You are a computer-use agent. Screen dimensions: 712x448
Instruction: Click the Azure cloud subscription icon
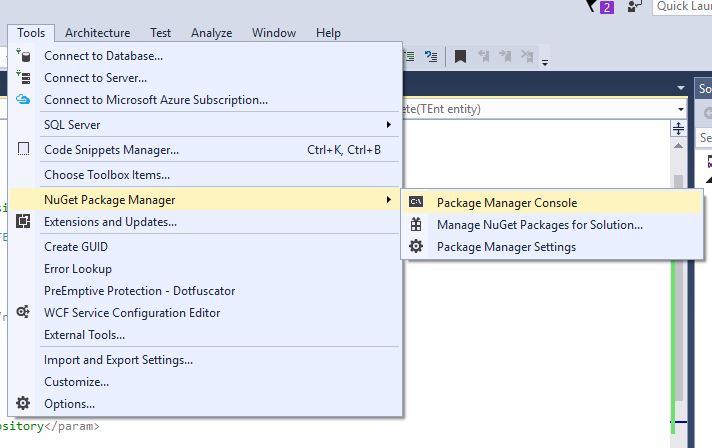click(x=24, y=100)
